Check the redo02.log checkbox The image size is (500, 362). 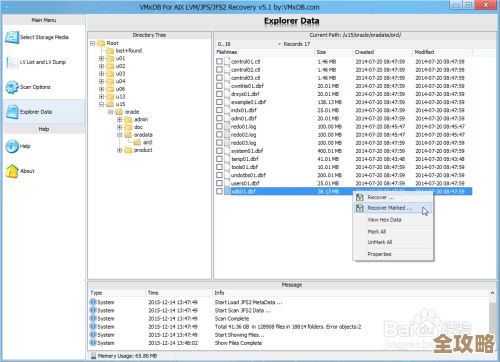[219, 135]
